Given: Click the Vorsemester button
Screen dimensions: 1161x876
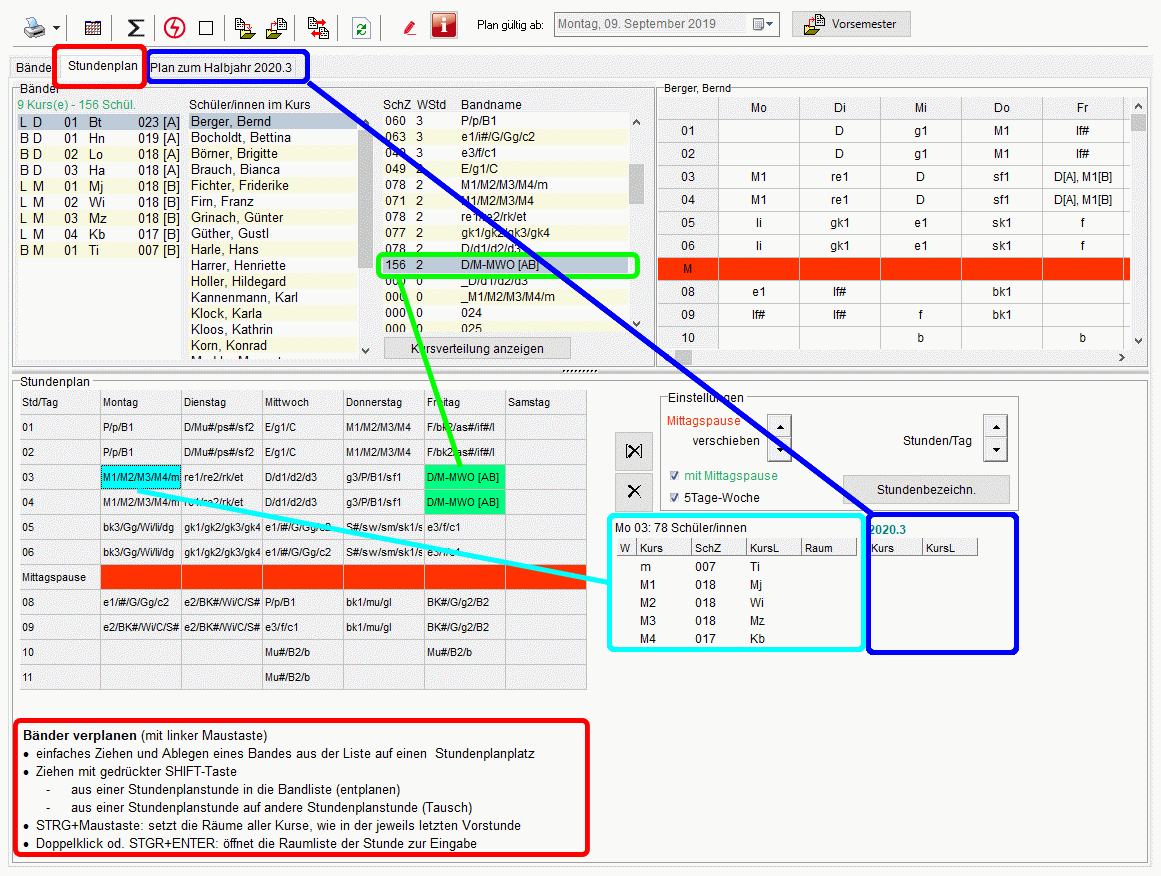Looking at the screenshot, I should click(851, 24).
